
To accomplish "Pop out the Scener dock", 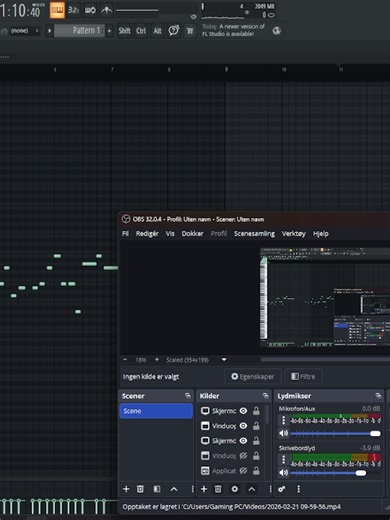I will pos(188,396).
